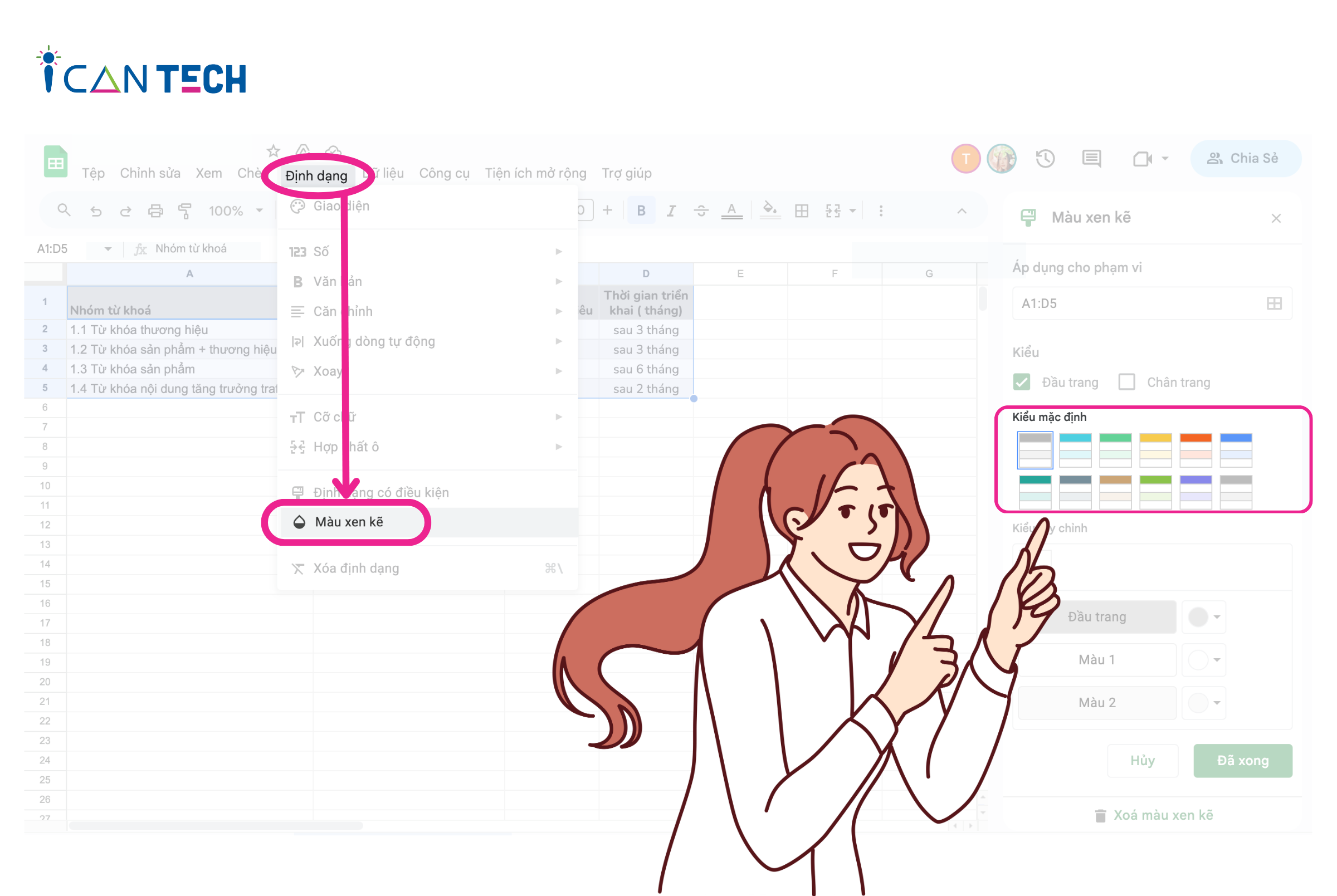The image size is (1337, 896).
Task: Select Màu xen kẽ menu entry
Action: click(x=429, y=522)
